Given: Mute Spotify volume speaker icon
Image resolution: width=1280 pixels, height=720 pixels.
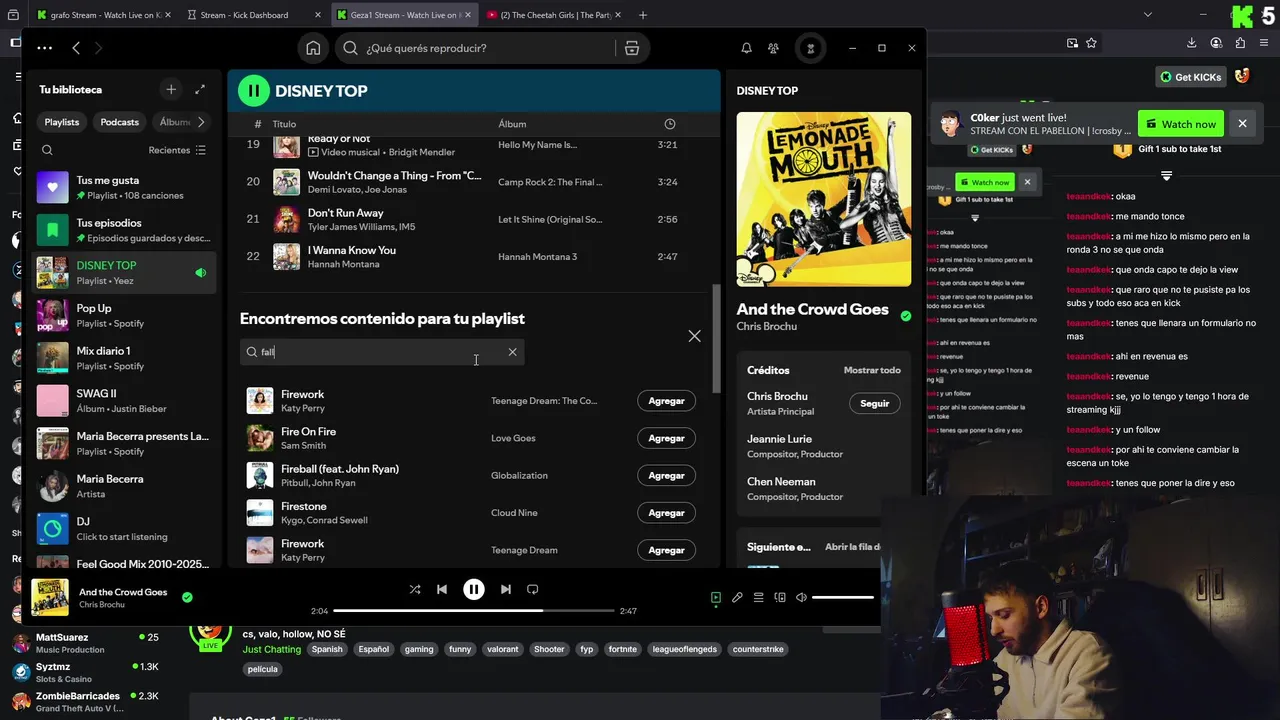Looking at the screenshot, I should click(x=801, y=598).
